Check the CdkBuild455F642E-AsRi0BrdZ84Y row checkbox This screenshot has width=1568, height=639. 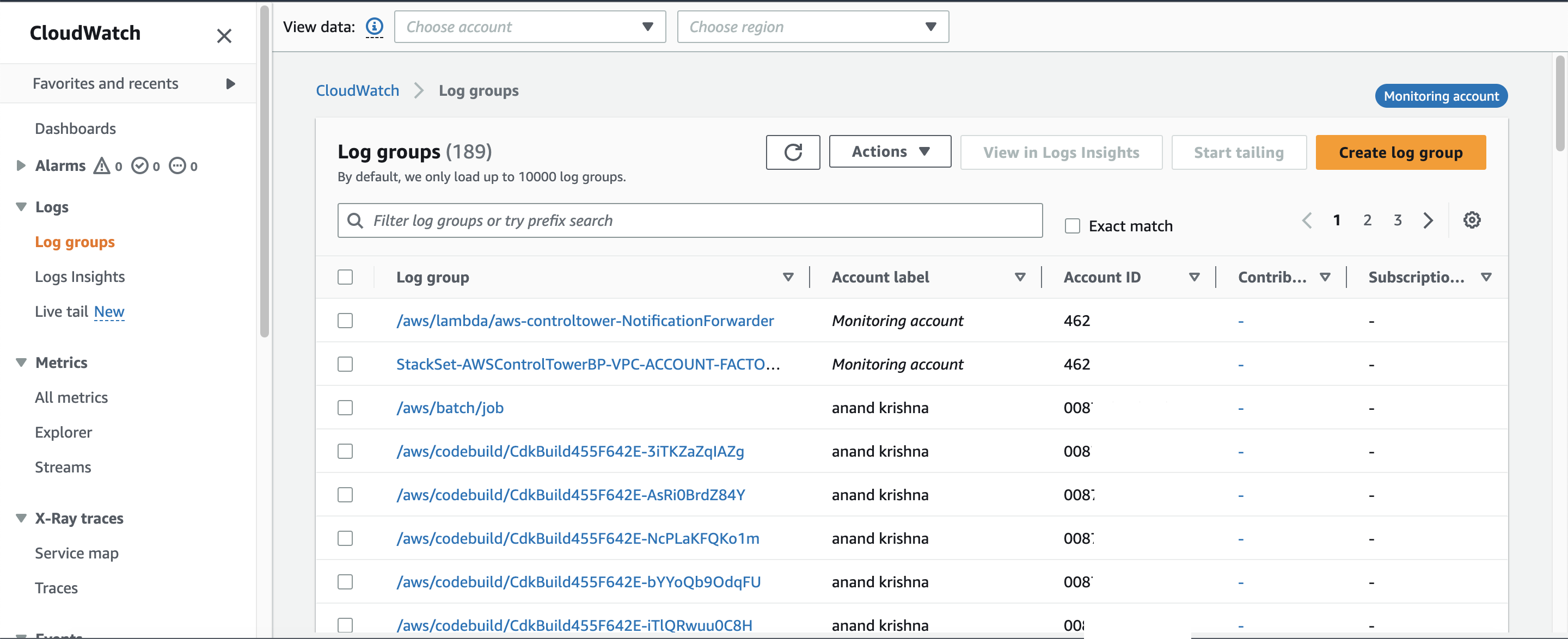[x=345, y=494]
